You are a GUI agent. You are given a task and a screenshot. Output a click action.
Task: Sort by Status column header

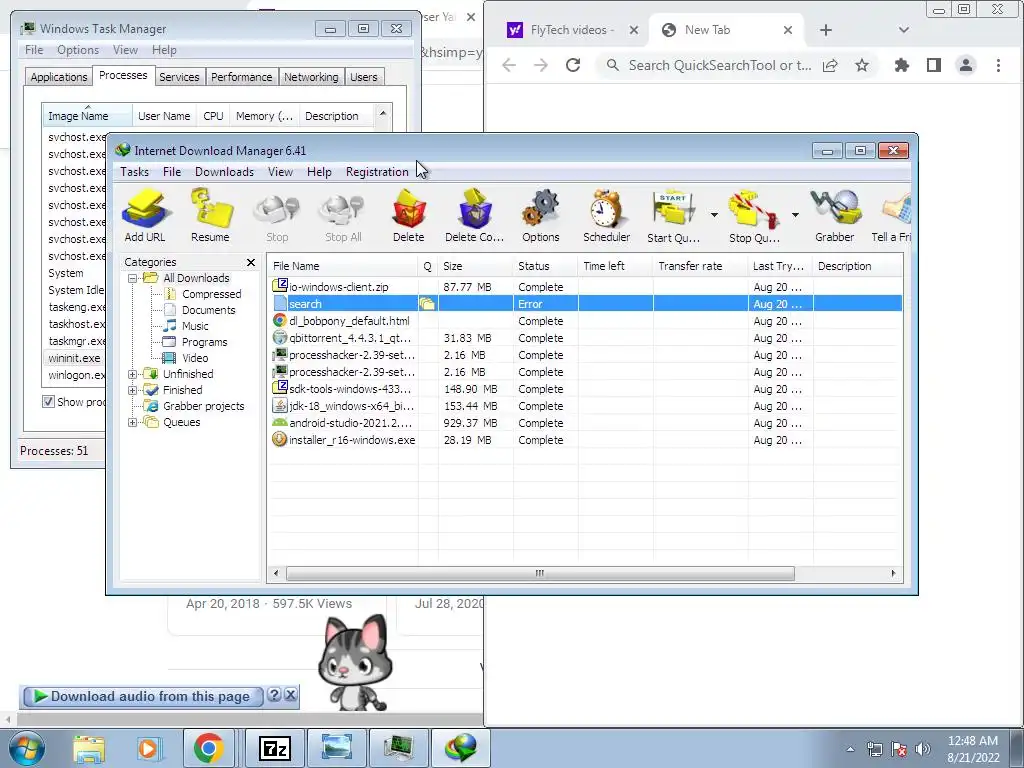coord(545,266)
